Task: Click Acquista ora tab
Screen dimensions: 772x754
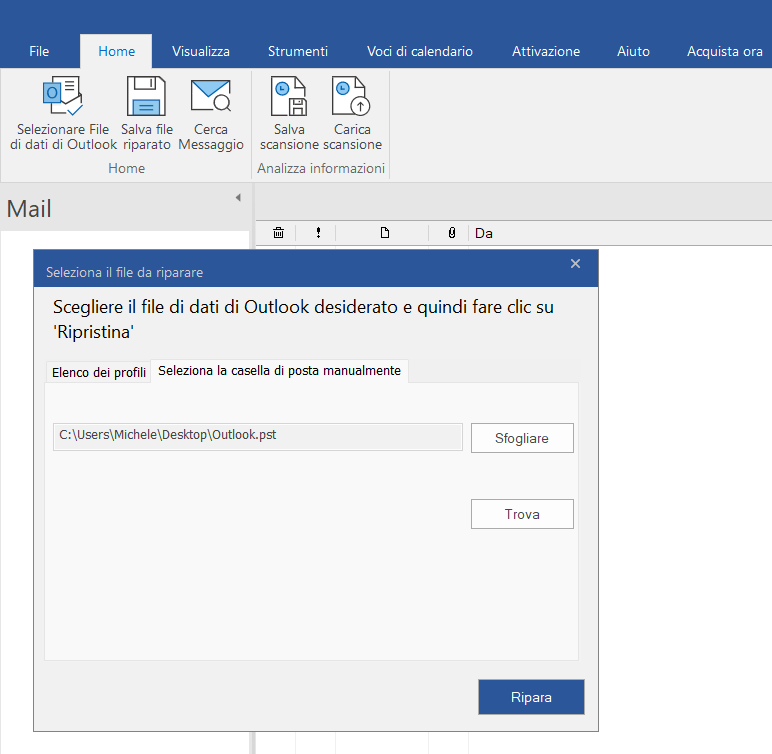Action: tap(725, 51)
